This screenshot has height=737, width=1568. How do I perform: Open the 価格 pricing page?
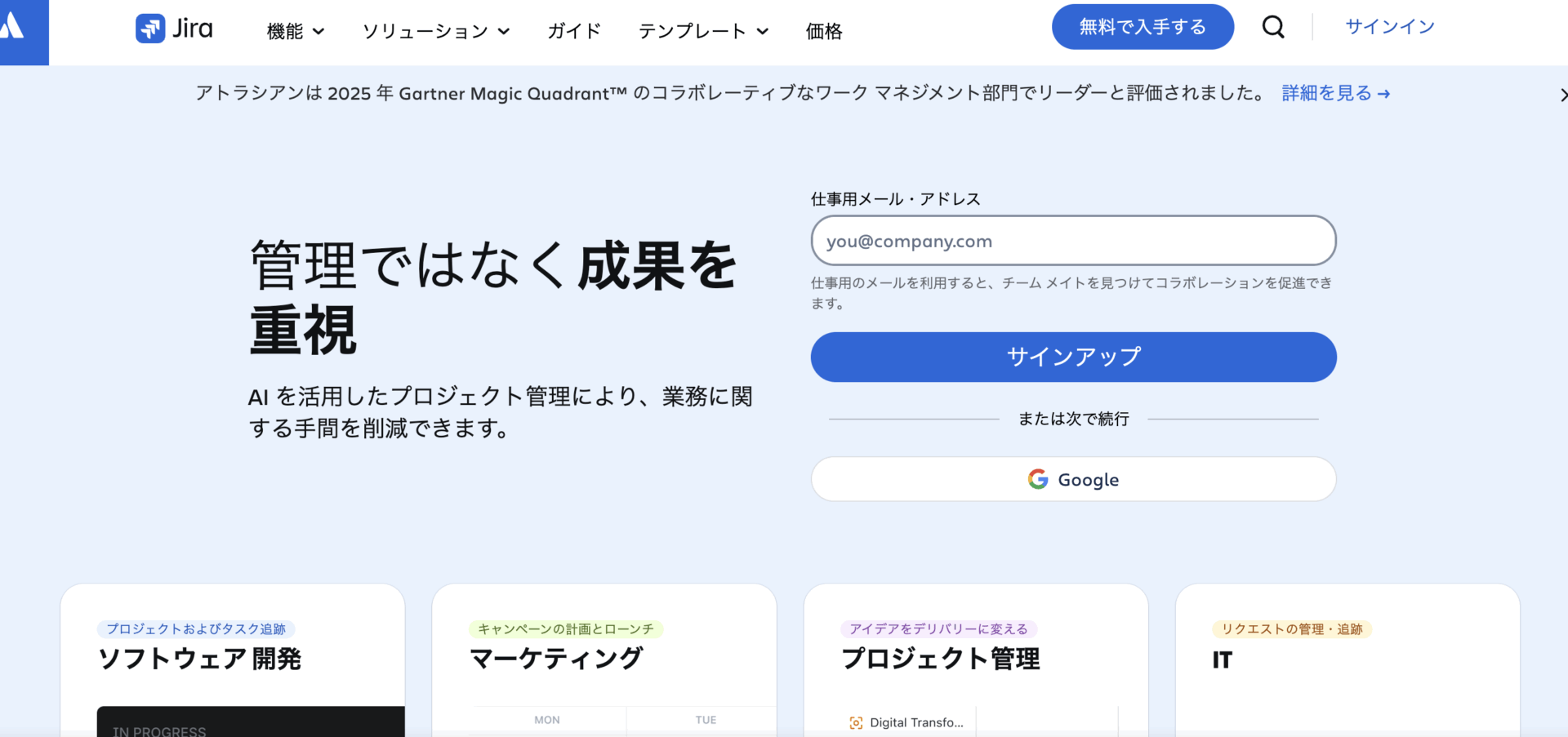click(823, 31)
